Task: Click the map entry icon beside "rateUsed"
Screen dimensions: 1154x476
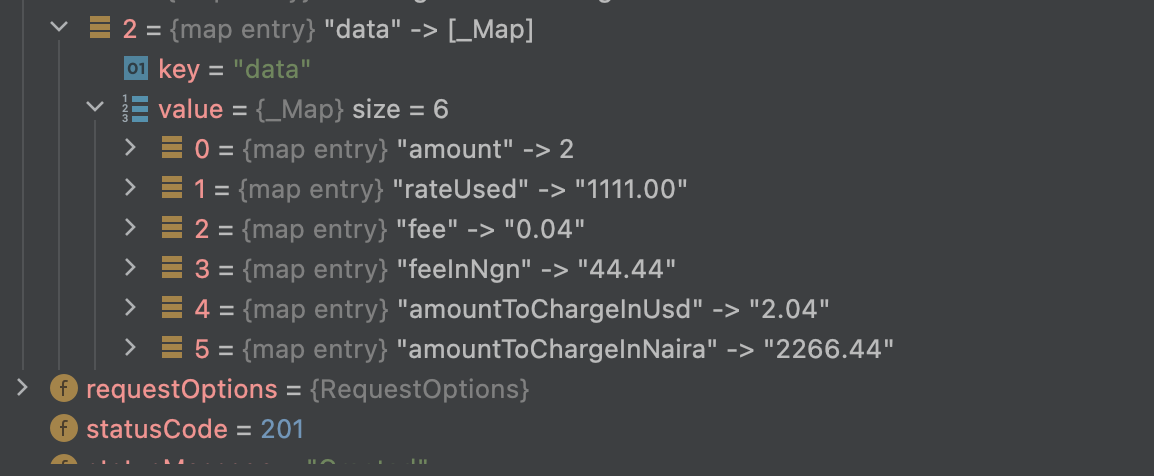Action: click(x=171, y=188)
